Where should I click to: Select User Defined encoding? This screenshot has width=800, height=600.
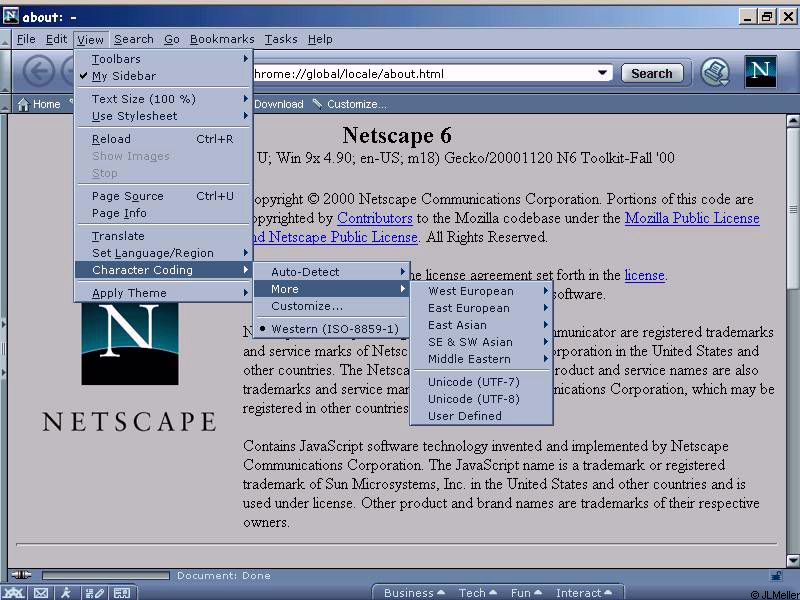(x=482, y=416)
